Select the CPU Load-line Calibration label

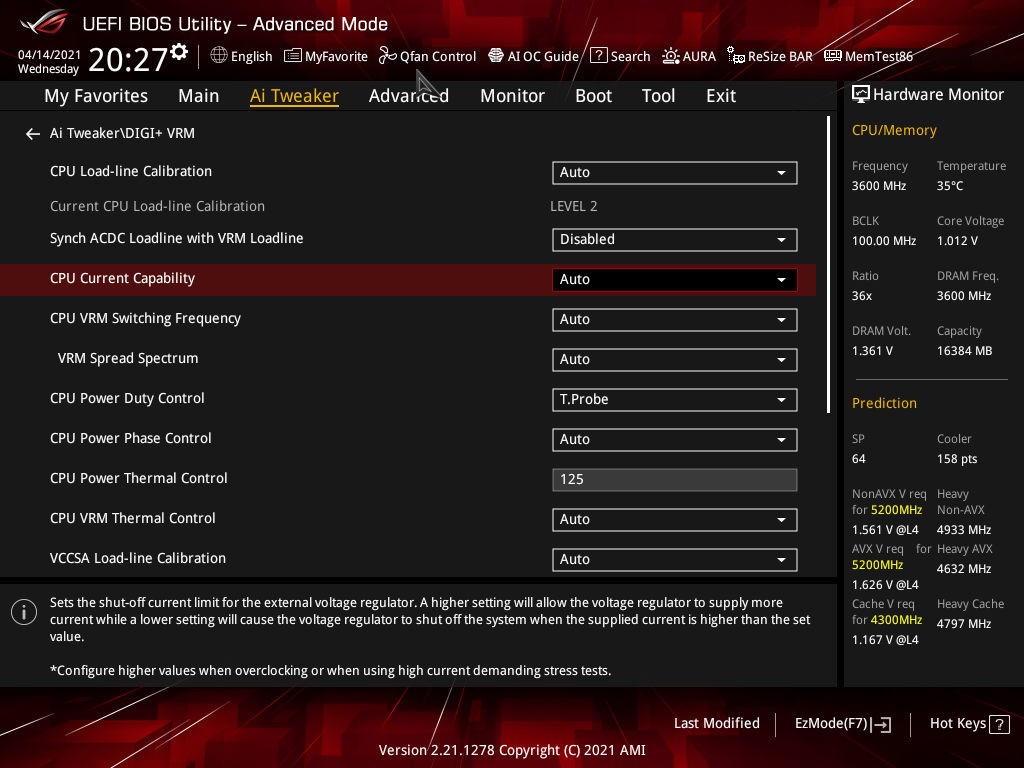click(131, 171)
